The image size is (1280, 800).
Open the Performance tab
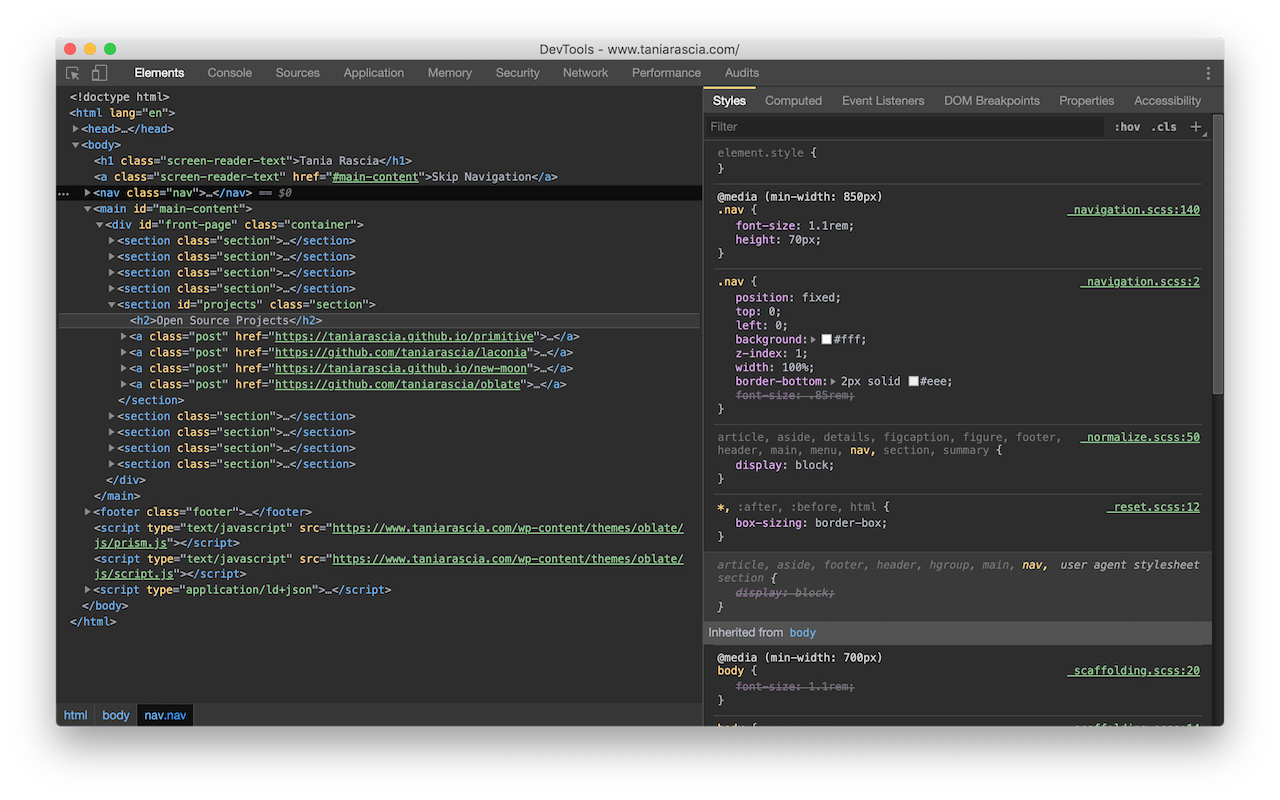coord(666,73)
